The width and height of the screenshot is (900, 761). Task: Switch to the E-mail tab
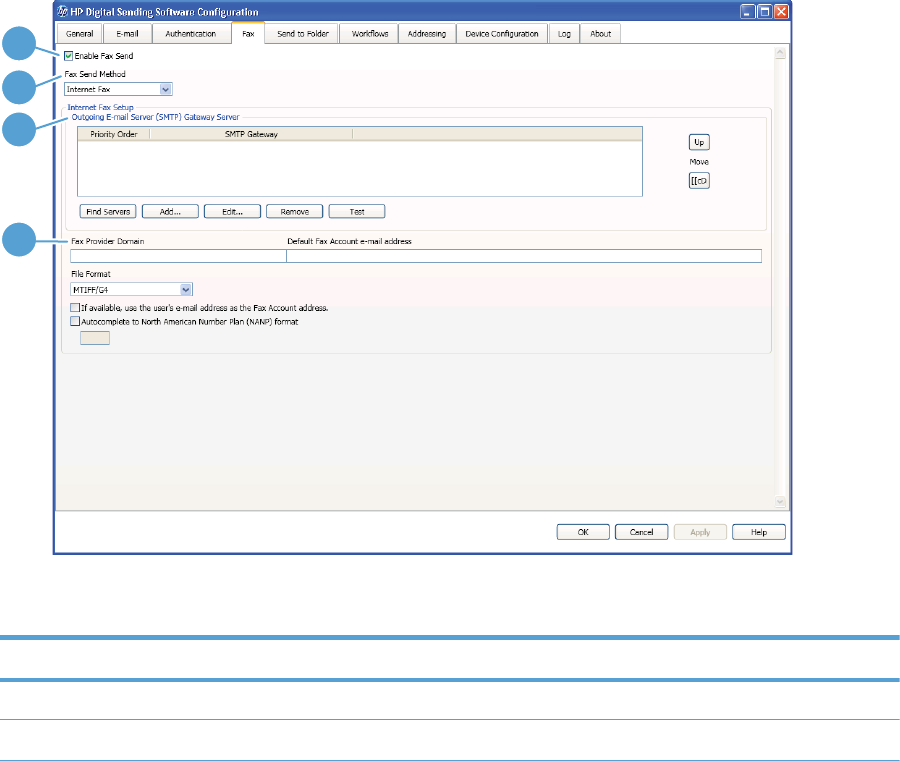point(127,34)
